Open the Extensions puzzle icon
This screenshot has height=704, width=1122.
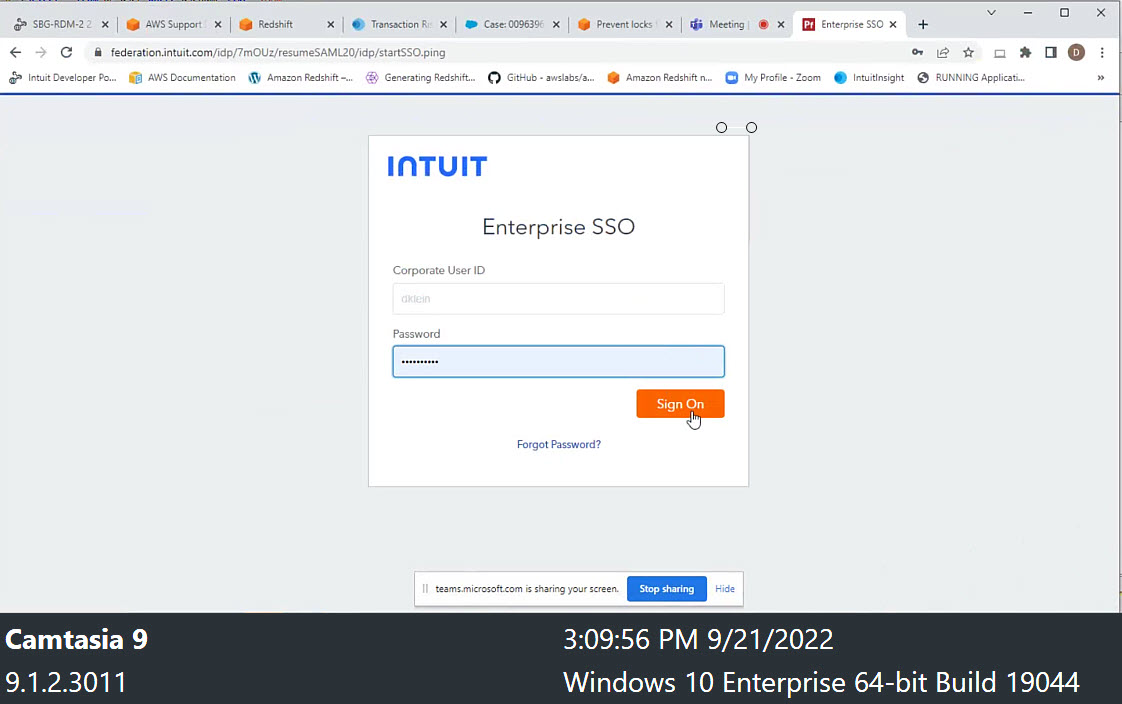click(1025, 52)
